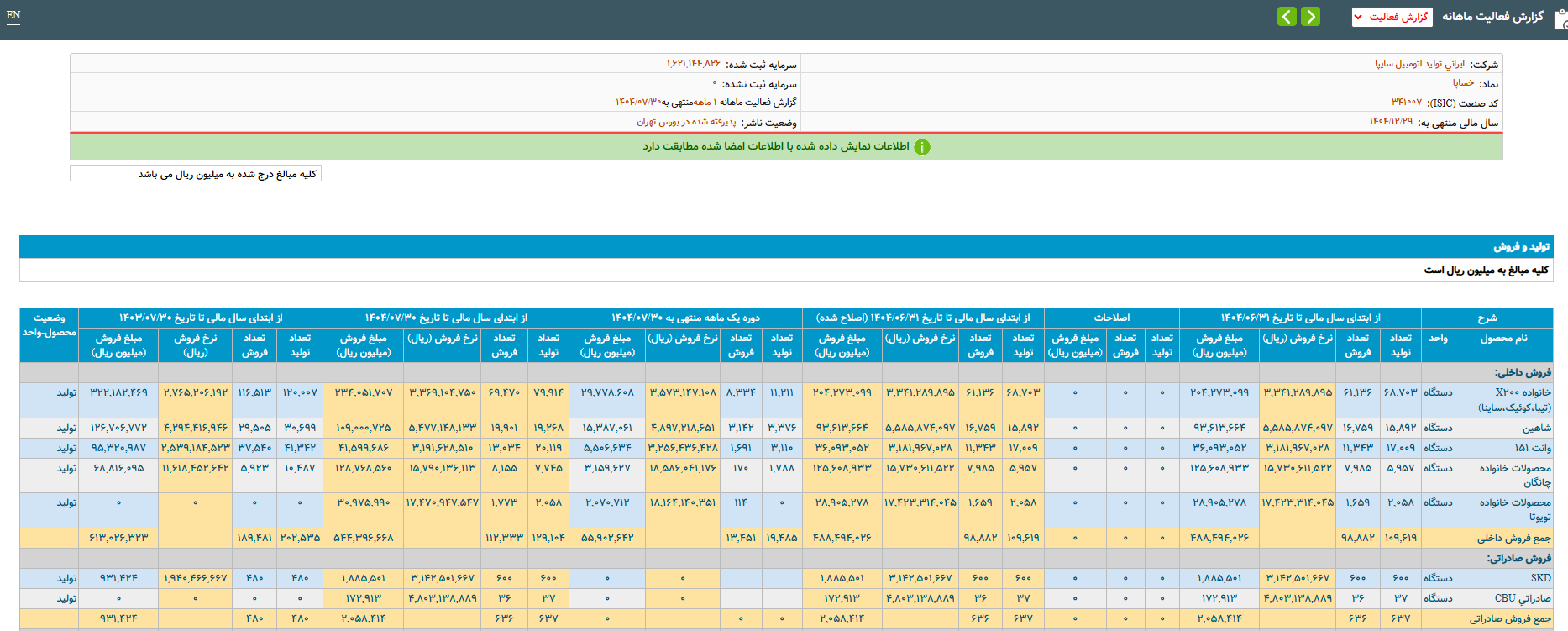Click the اصلاحات column group header

(1111, 318)
